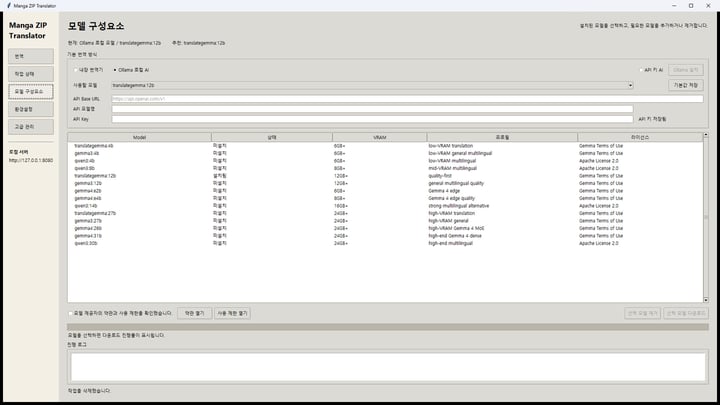Click inside the progress log text box
720x405 pixels.
point(388,367)
